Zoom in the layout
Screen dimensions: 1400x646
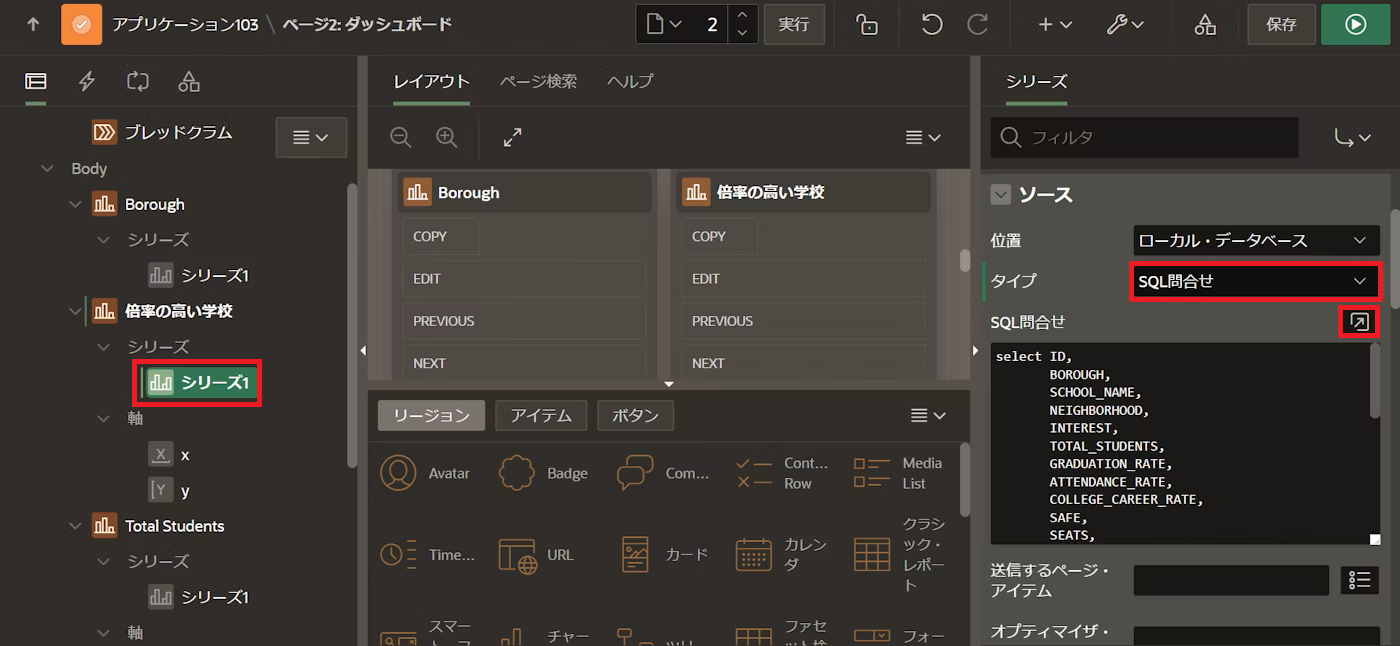(x=447, y=137)
